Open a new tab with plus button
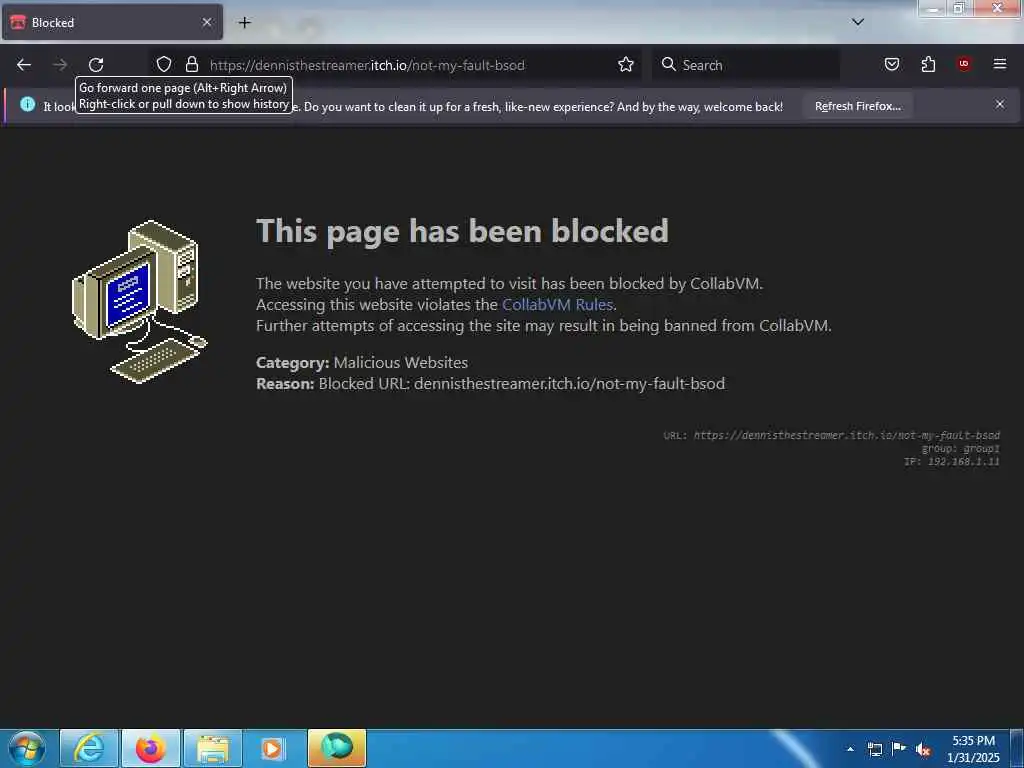The width and height of the screenshot is (1024, 768). pos(244,23)
